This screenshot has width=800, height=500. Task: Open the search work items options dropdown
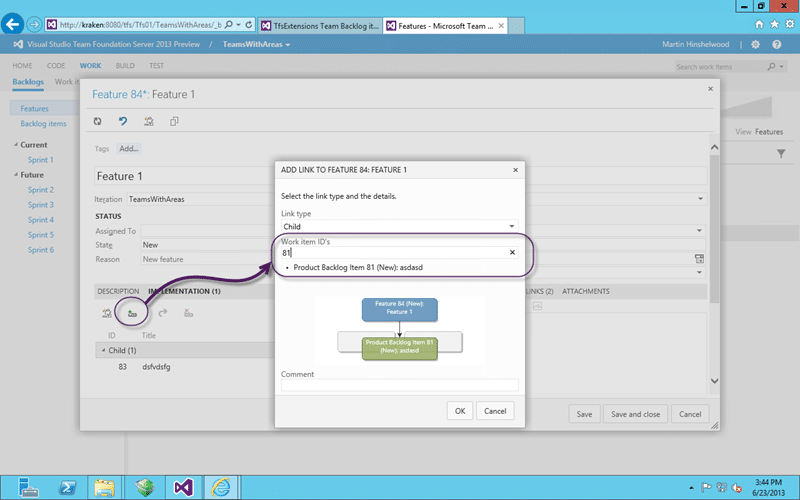(x=782, y=67)
